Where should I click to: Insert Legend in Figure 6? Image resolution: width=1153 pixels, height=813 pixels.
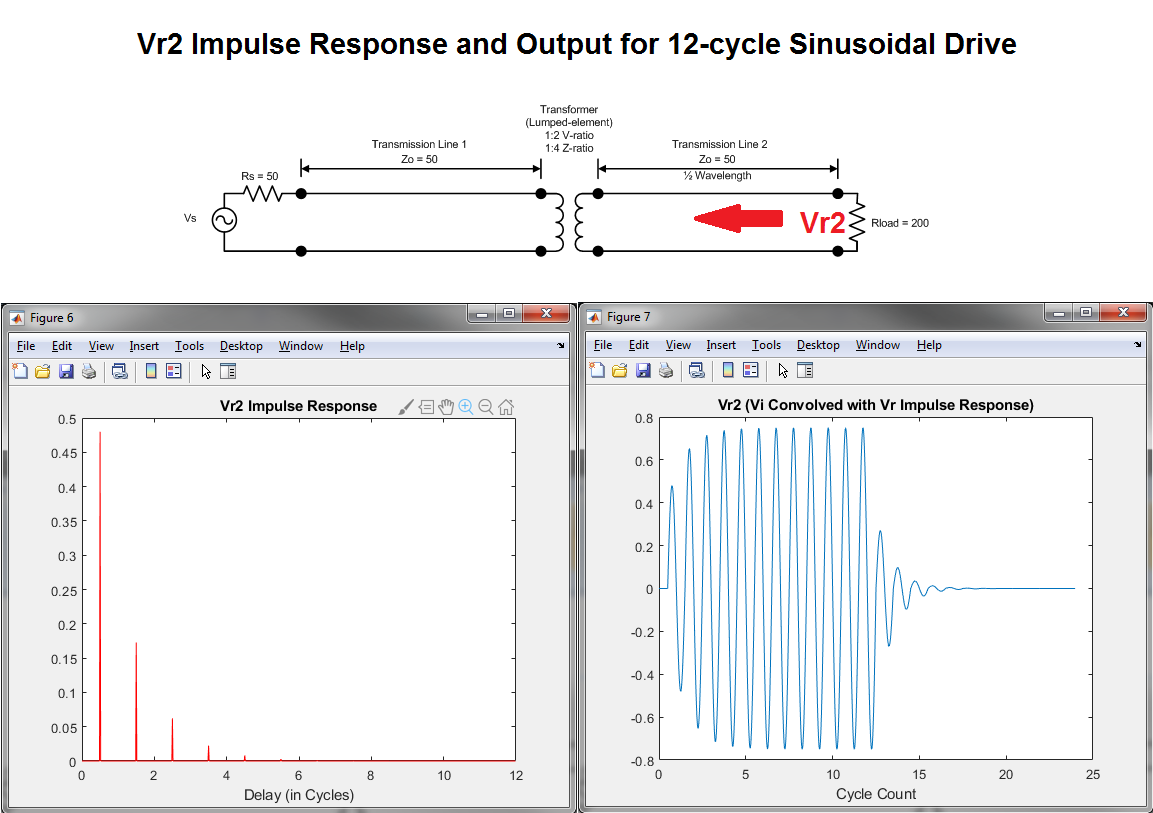click(x=174, y=372)
